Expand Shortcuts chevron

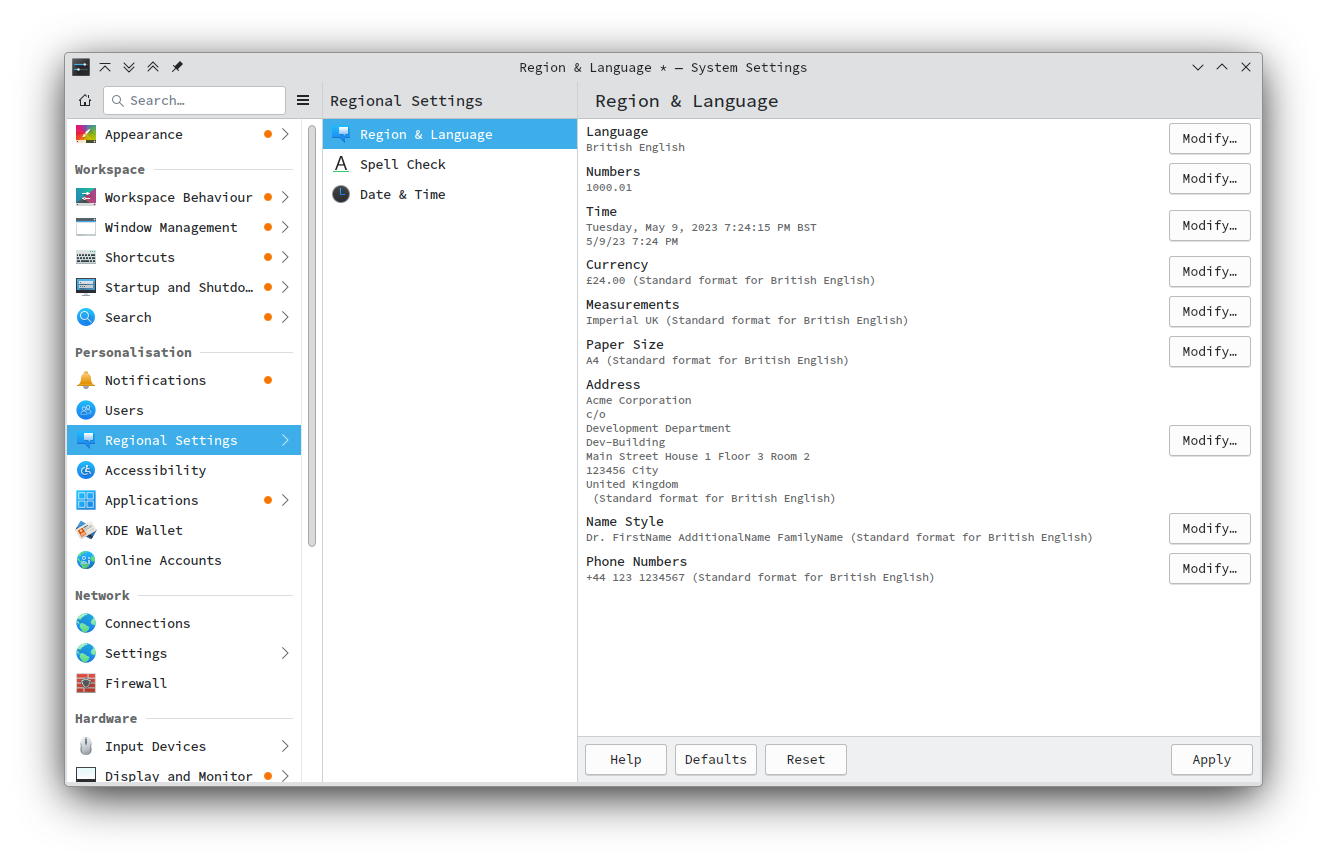(x=285, y=257)
